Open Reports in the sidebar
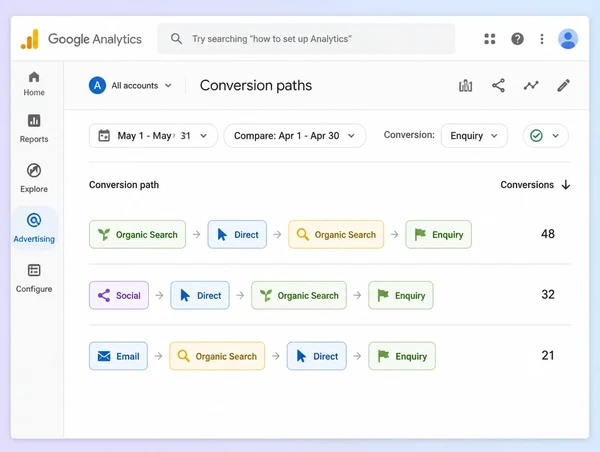Viewport: 600px width, 452px height. click(x=34, y=129)
